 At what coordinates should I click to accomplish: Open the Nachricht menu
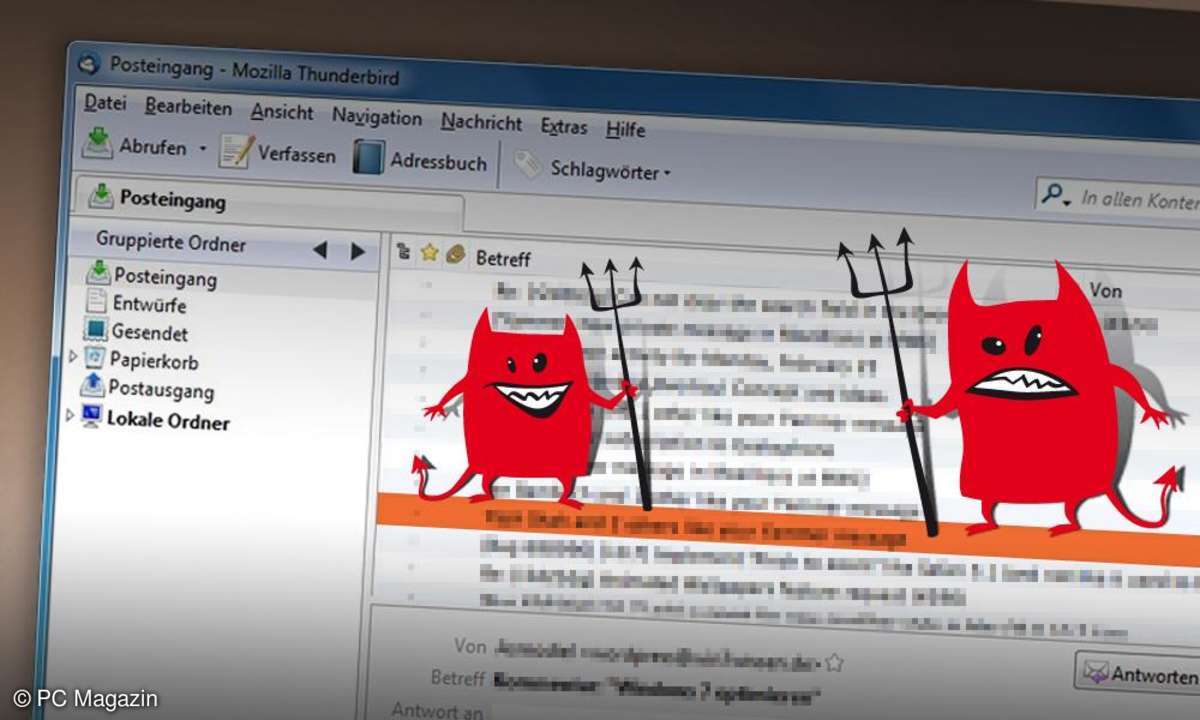(481, 123)
